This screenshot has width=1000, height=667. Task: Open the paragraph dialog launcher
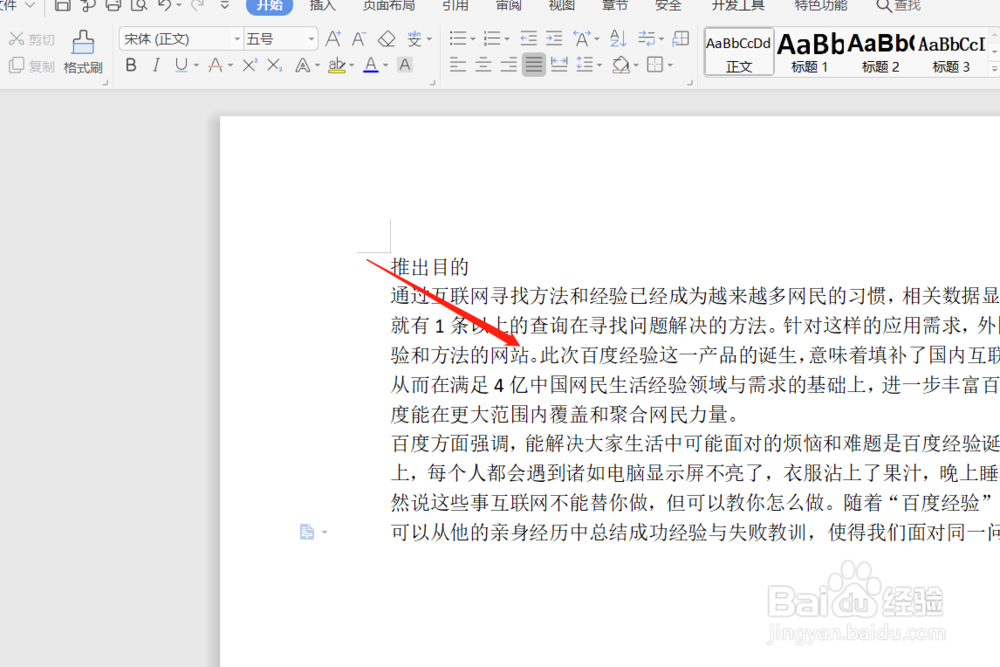pos(690,83)
